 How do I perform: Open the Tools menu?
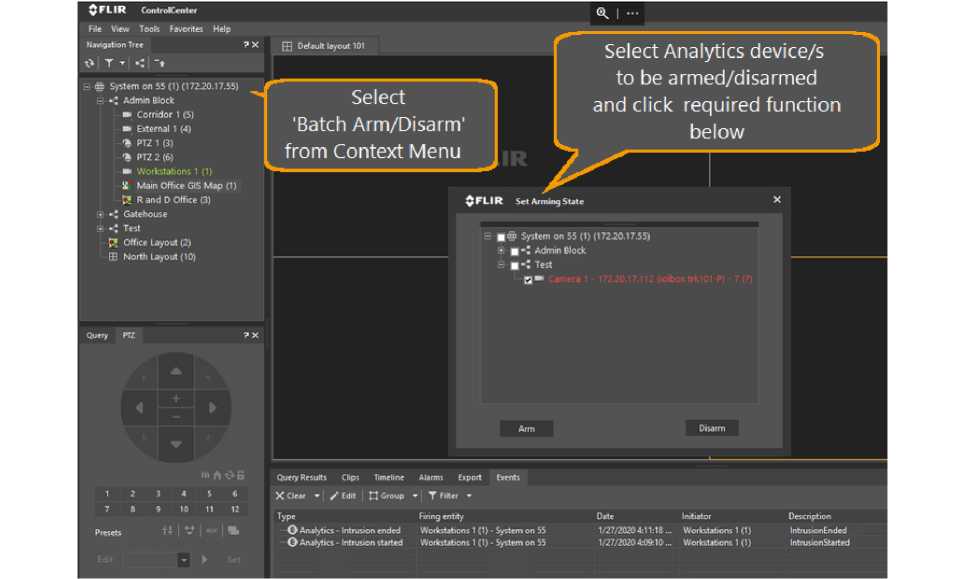(x=149, y=29)
